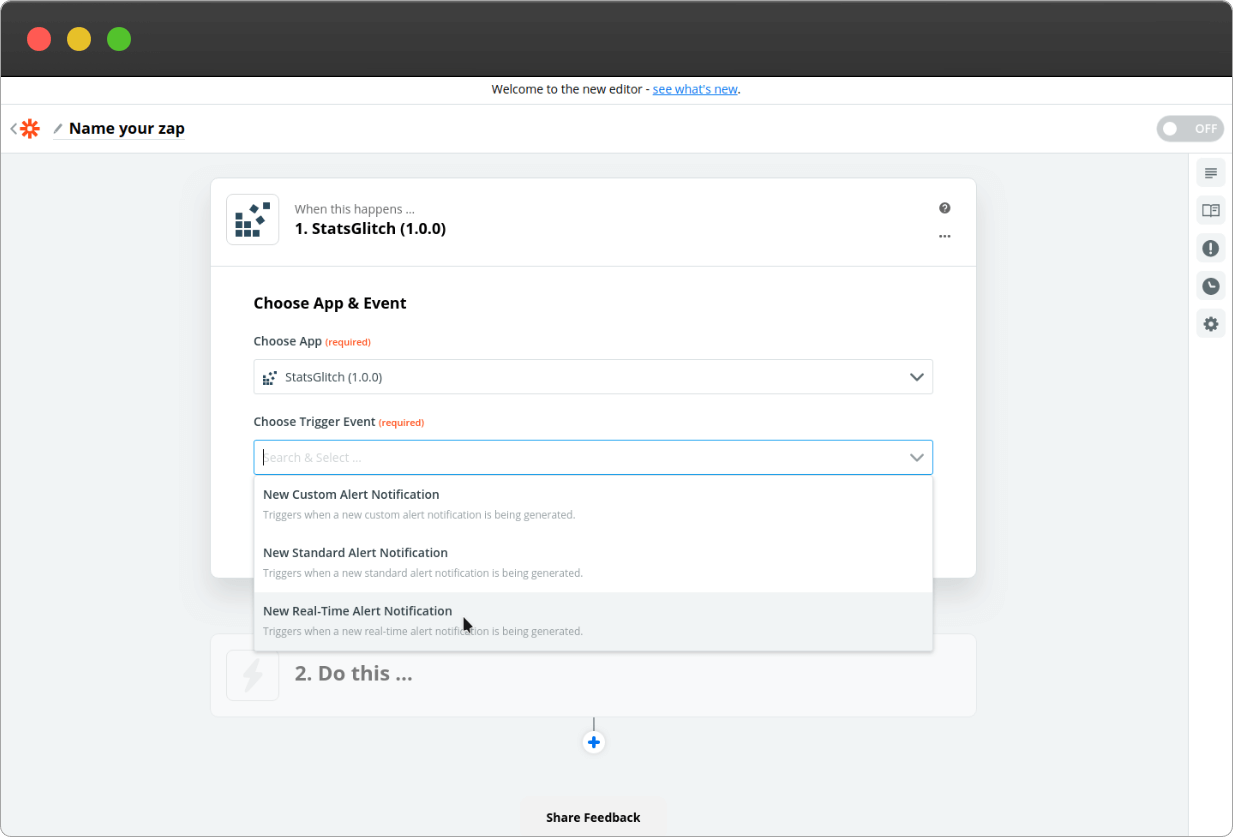Open the help question mark icon
Image resolution: width=1233 pixels, height=837 pixels.
pyautogui.click(x=944, y=208)
